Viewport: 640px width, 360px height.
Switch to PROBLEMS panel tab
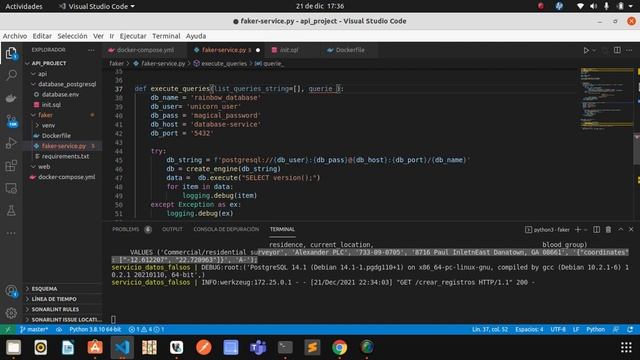point(126,229)
